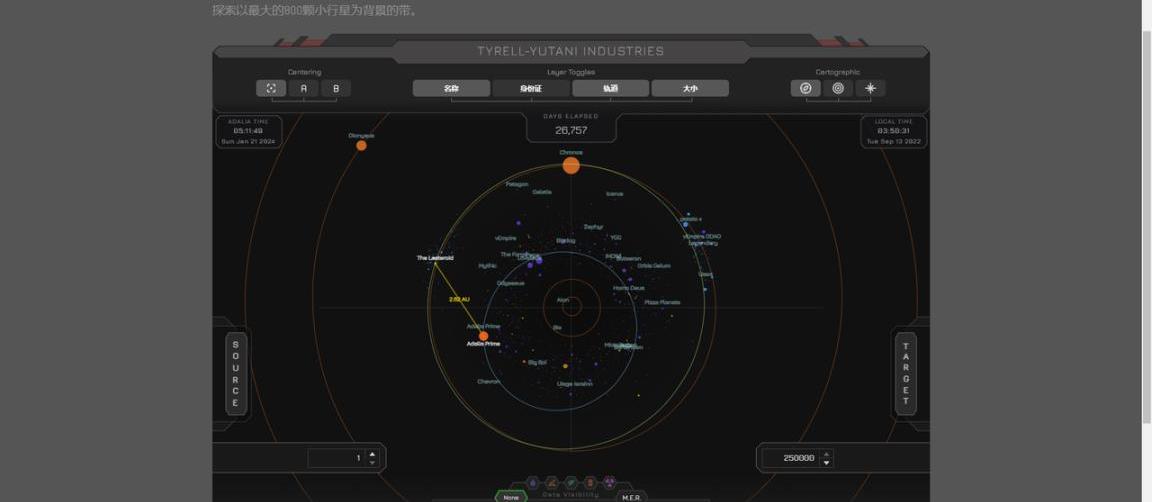Click the Bigdog asteroid label
The height and width of the screenshot is (502, 1152).
pyautogui.click(x=566, y=240)
